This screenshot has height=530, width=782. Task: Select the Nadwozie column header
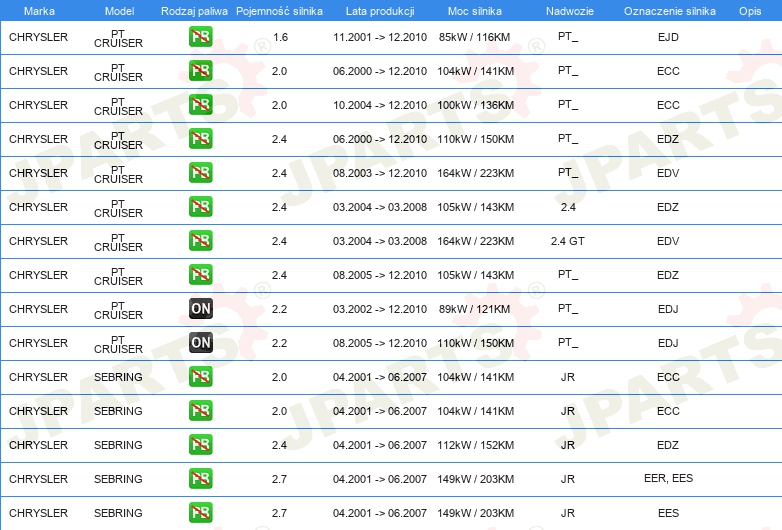tap(567, 10)
